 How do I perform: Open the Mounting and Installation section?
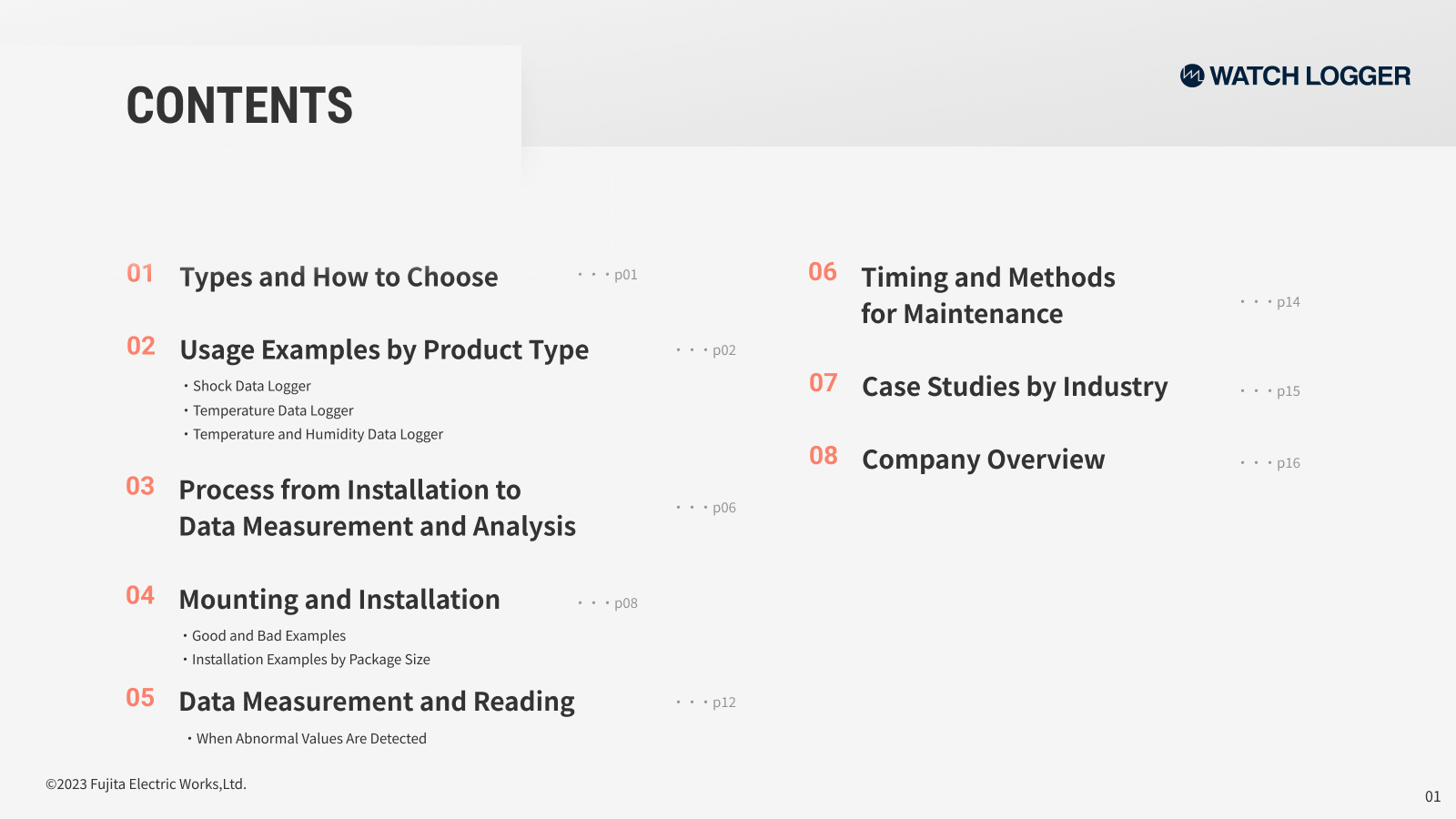click(339, 600)
